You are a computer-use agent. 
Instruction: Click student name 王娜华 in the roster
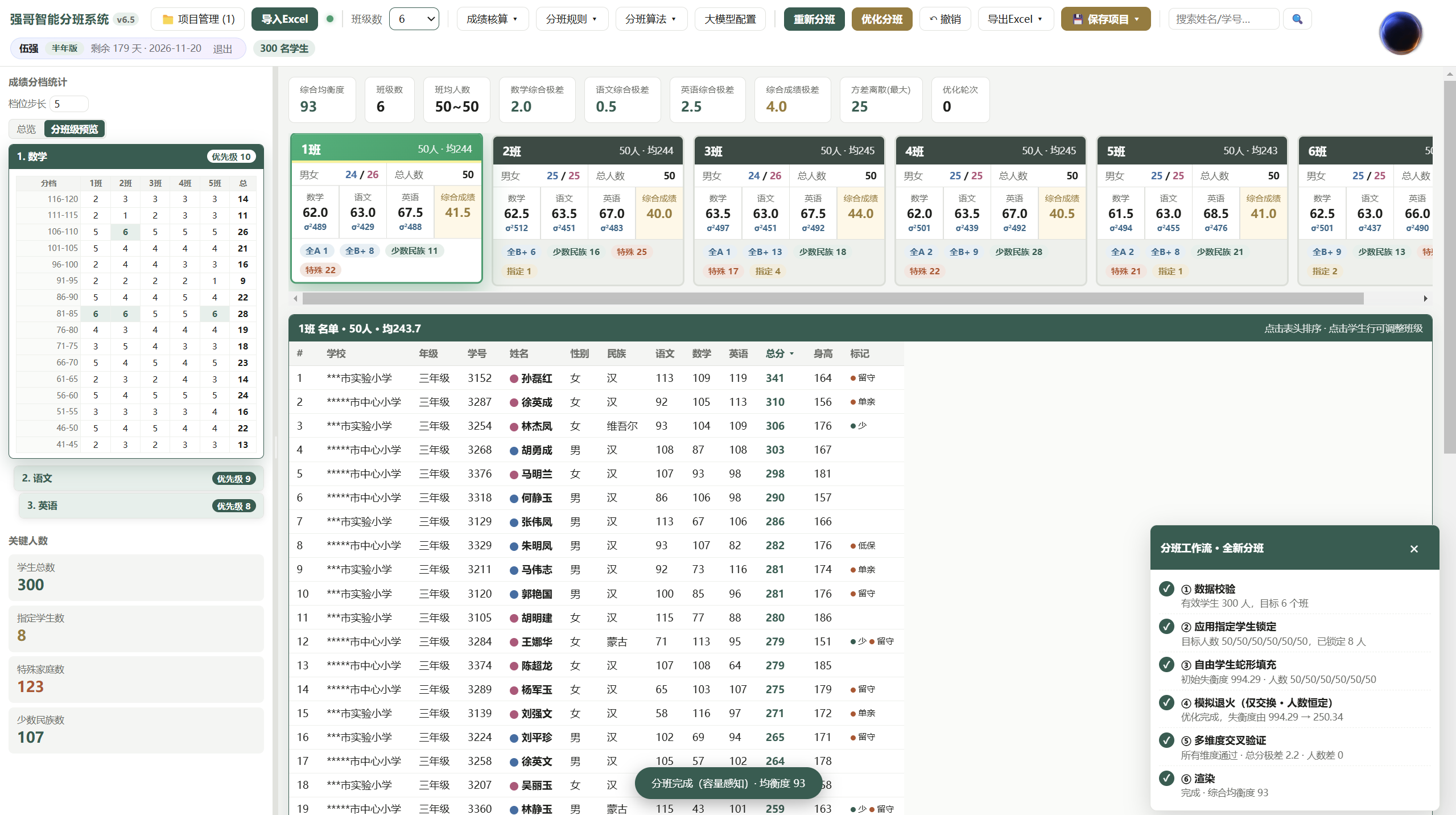[537, 641]
